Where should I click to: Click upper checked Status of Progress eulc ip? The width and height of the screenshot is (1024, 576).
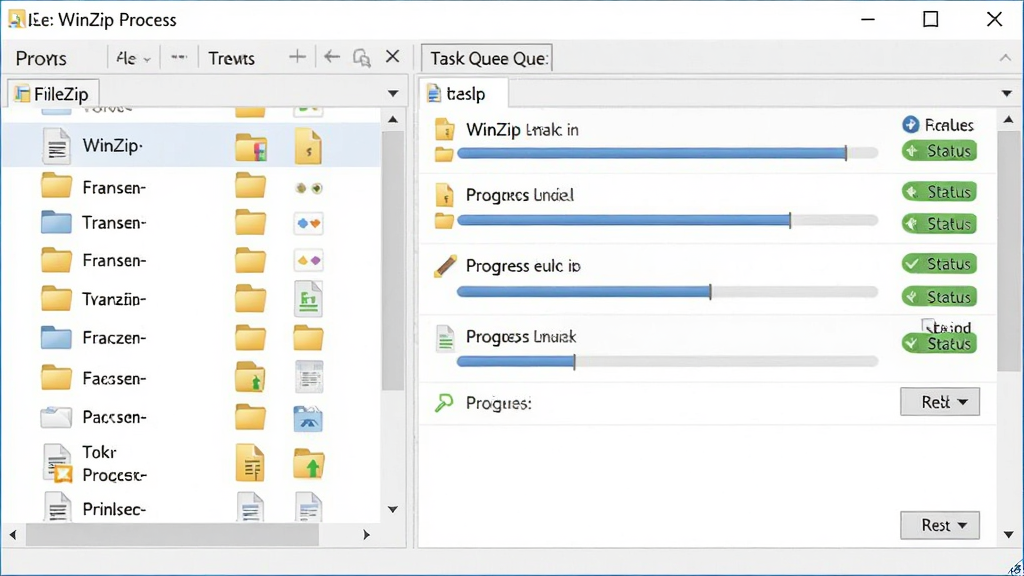click(939, 264)
